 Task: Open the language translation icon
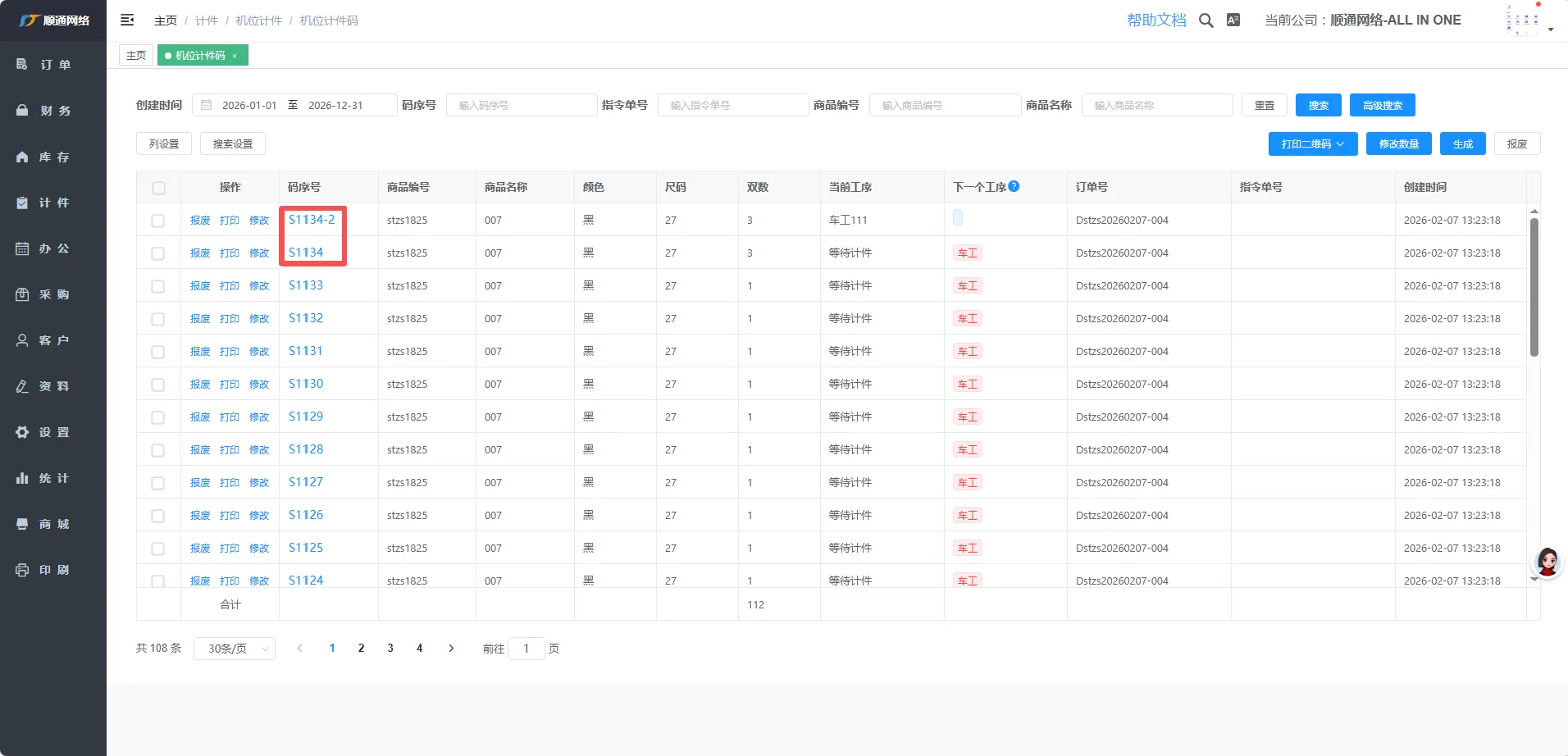point(1233,20)
